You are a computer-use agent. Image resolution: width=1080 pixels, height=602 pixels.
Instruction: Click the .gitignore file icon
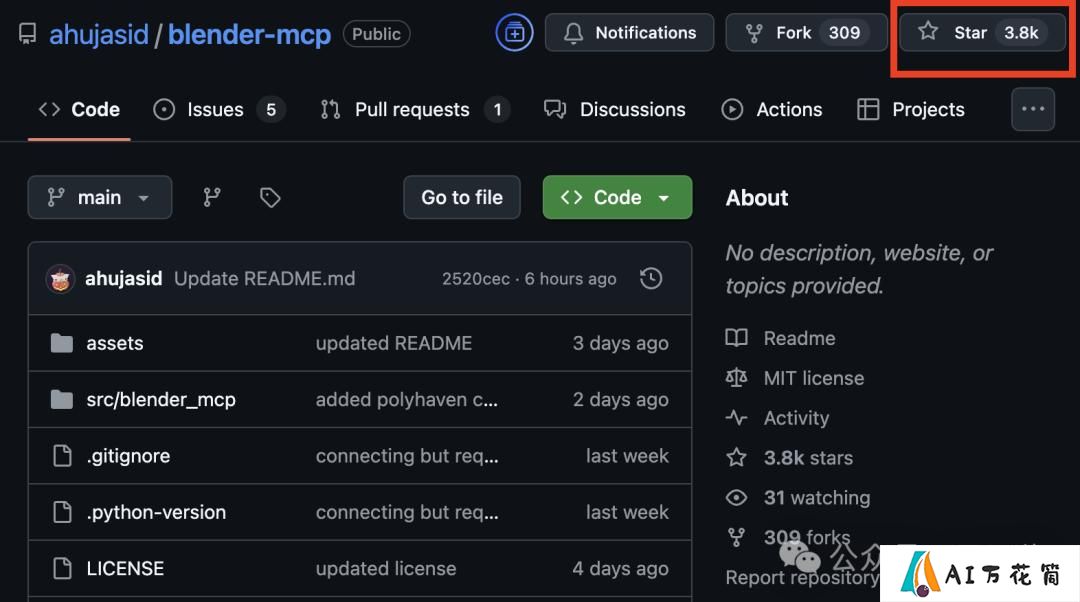pos(63,456)
